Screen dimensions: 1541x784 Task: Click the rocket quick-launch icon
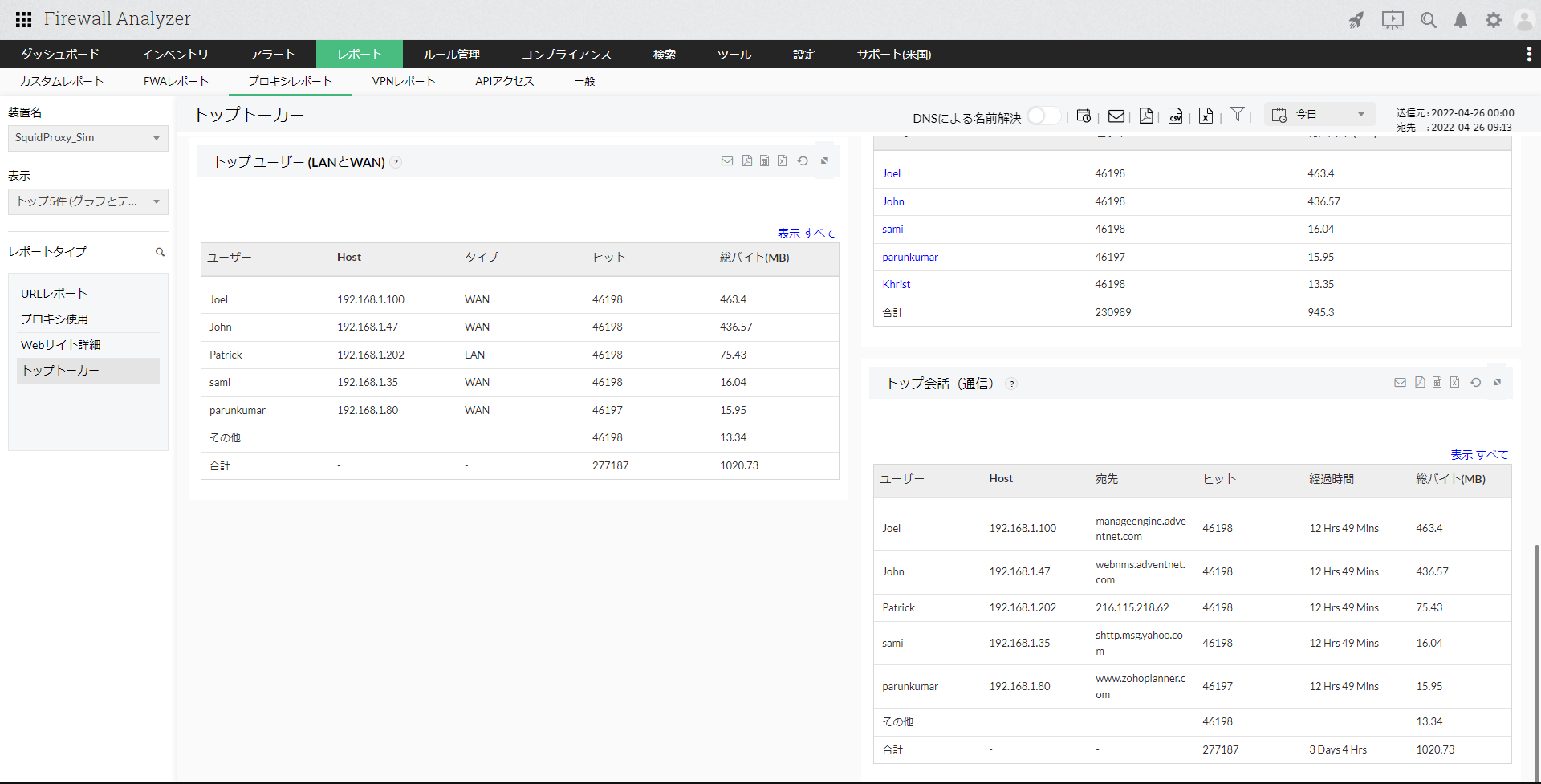pyautogui.click(x=1356, y=20)
